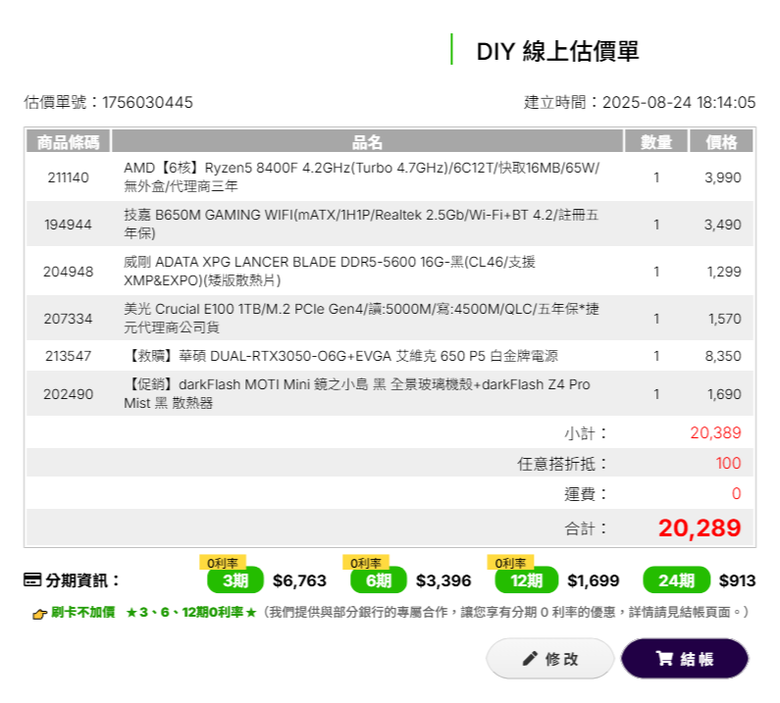Select the 3期 installment badge
The width and height of the screenshot is (780, 703).
(235, 580)
